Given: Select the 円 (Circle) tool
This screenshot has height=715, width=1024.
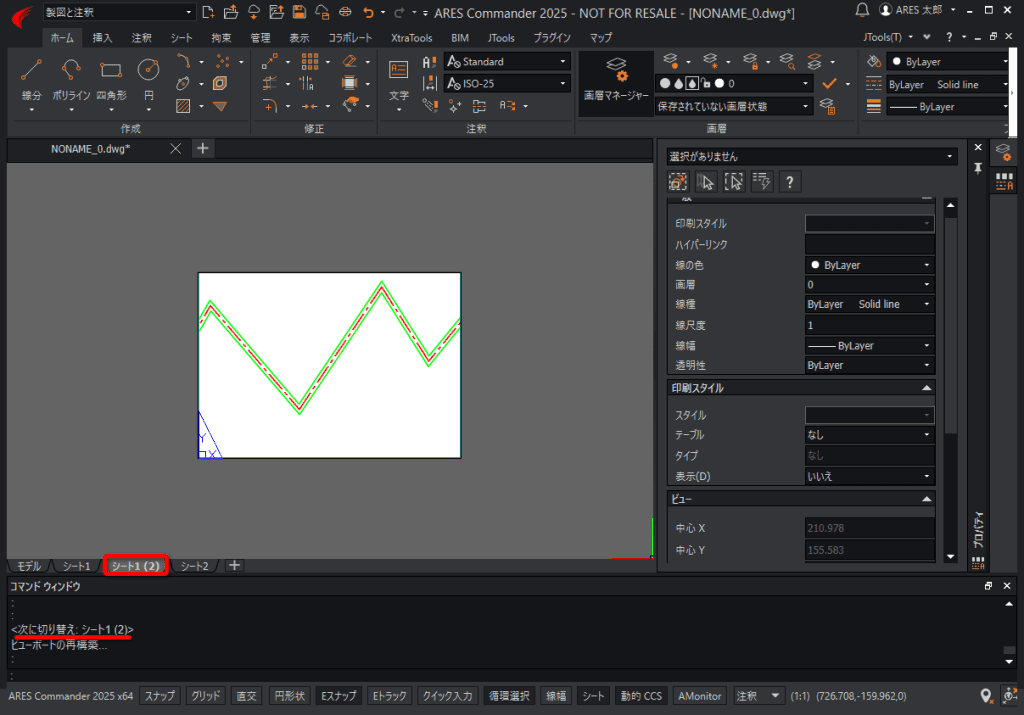Looking at the screenshot, I should click(149, 72).
